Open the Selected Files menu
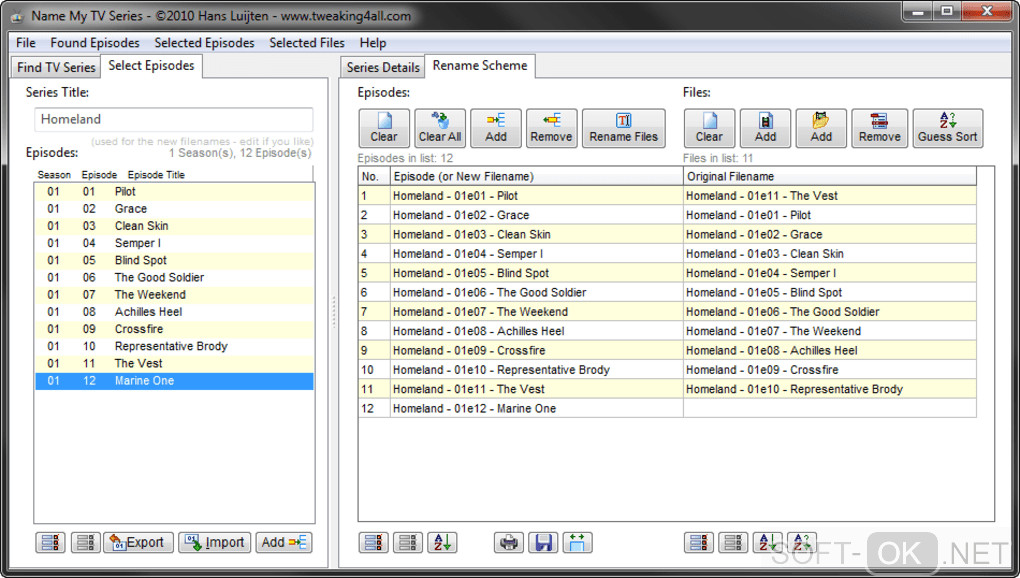The height and width of the screenshot is (578, 1020). [x=307, y=43]
